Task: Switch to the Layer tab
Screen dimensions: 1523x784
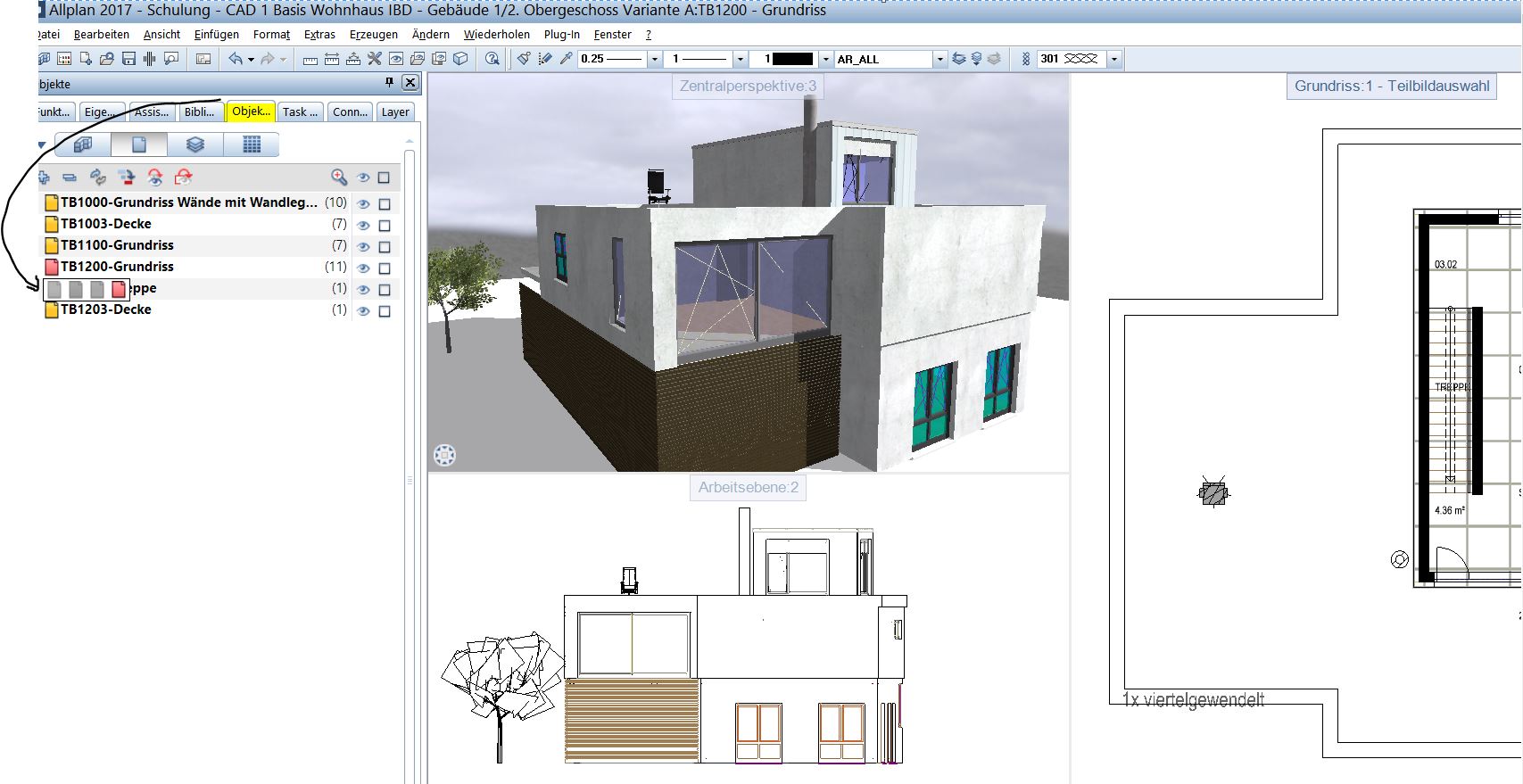Action: [x=395, y=111]
